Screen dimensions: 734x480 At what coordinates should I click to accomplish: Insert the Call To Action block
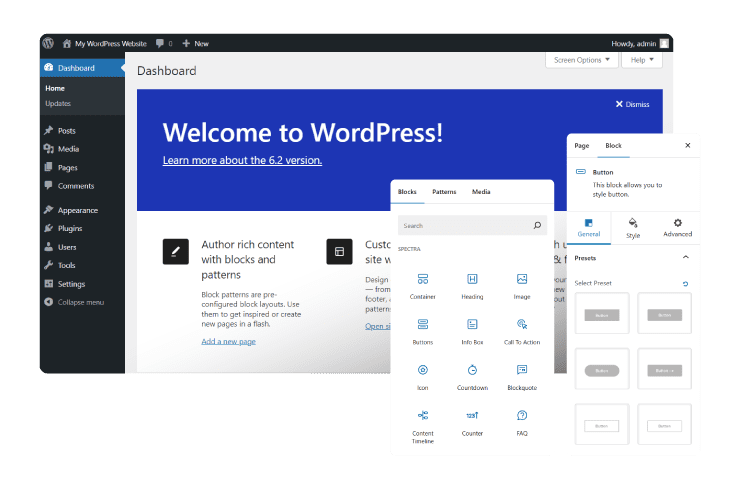click(522, 330)
